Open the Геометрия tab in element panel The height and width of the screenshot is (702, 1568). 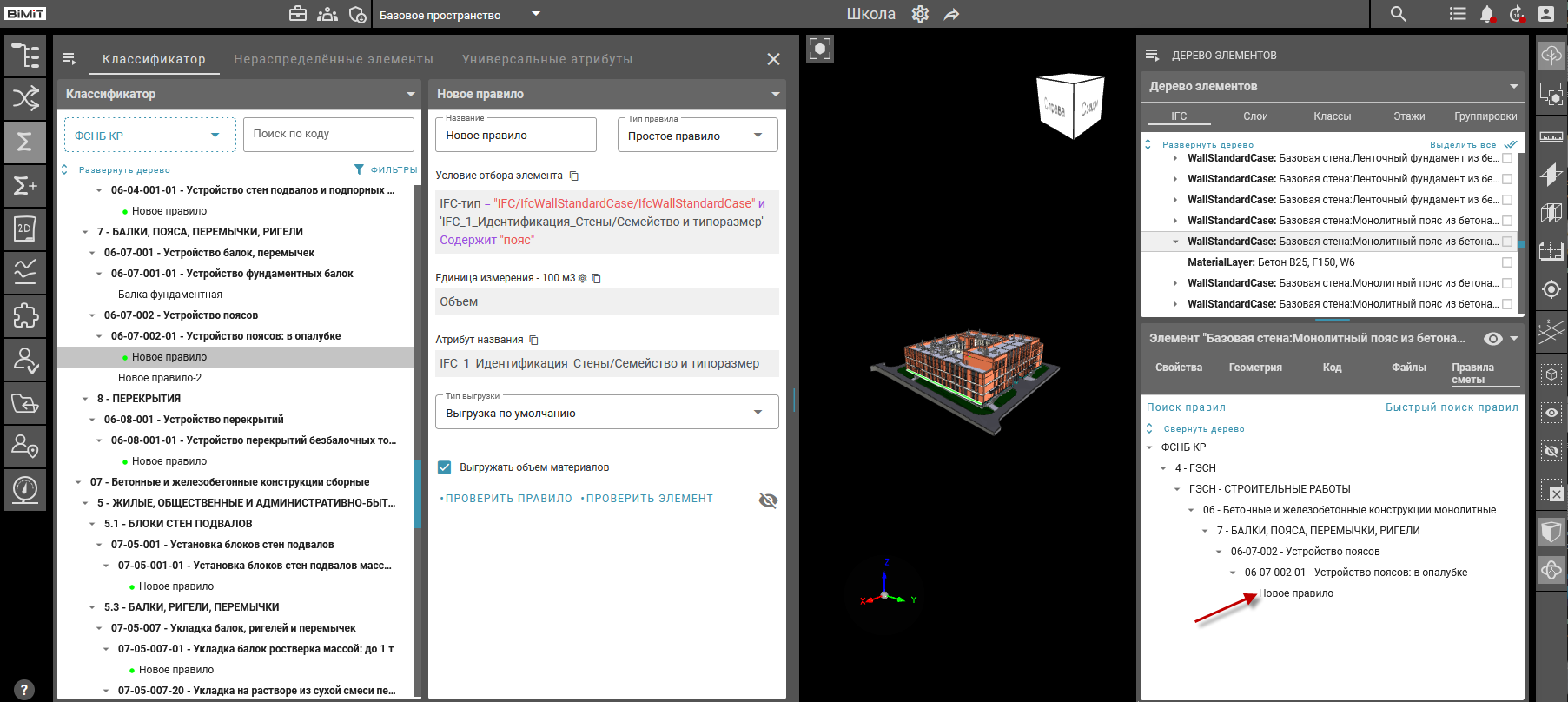1254,368
